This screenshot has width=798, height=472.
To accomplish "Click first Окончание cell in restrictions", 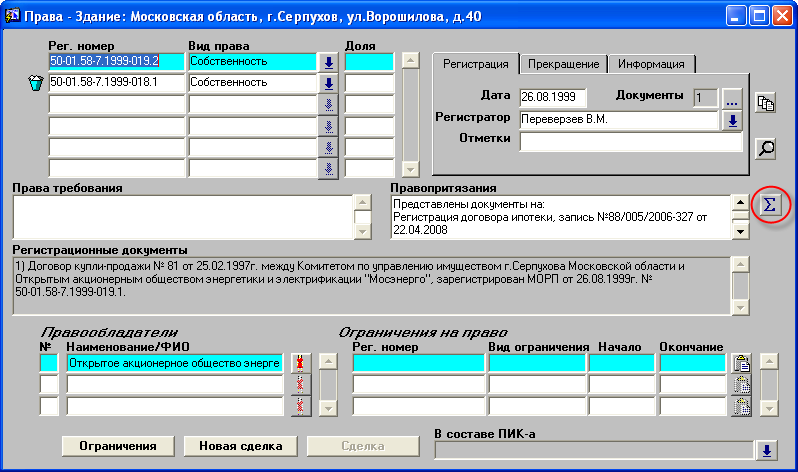I will (692, 363).
